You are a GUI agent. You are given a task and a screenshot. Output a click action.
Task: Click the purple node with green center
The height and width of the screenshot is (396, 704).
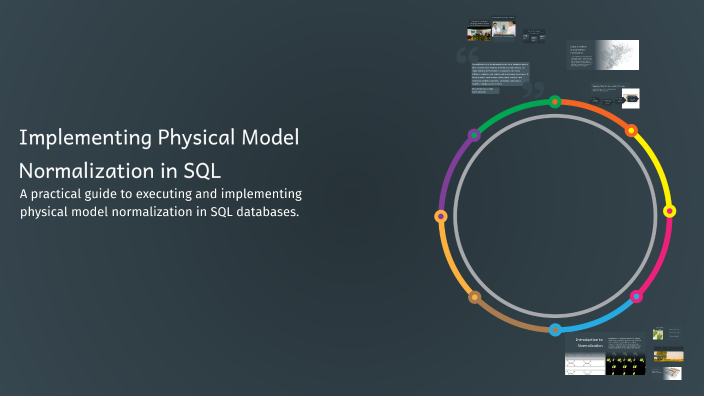(474, 135)
